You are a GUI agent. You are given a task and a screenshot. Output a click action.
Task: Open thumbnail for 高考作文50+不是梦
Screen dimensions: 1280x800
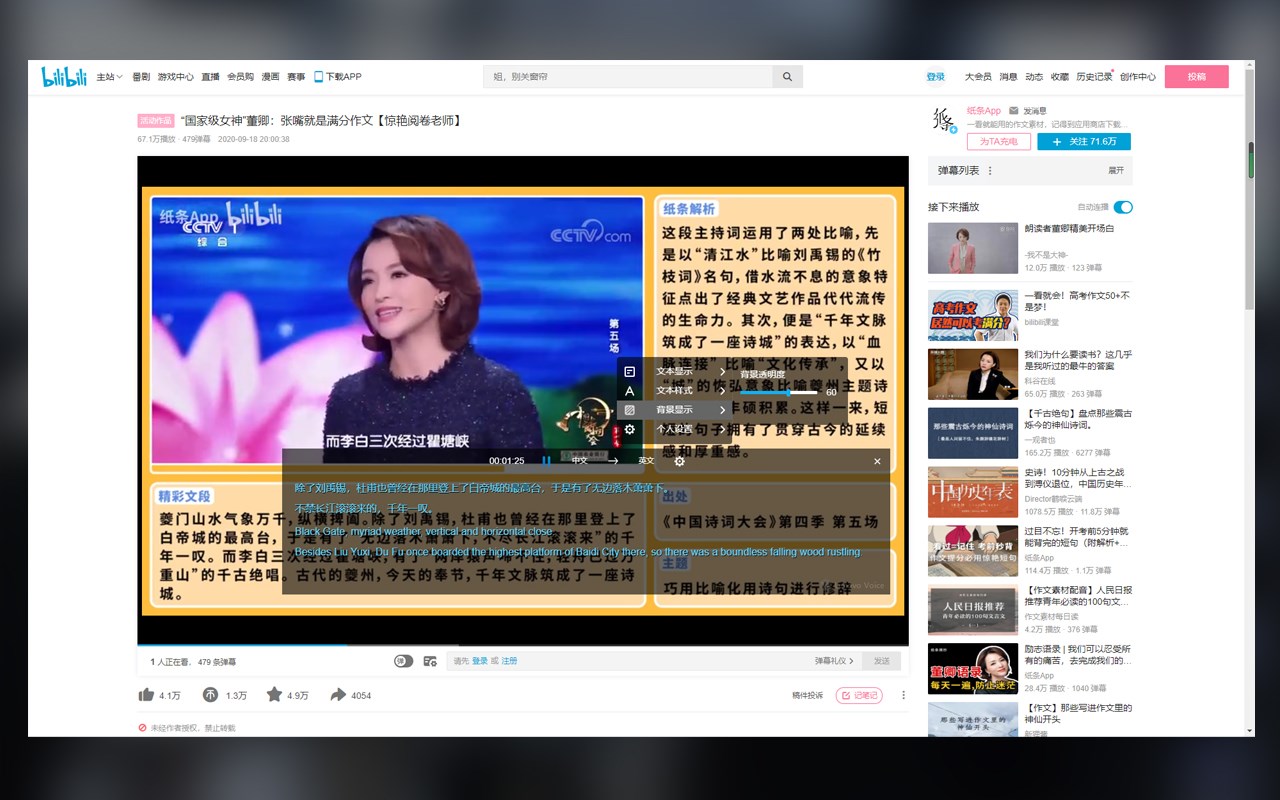[973, 315]
